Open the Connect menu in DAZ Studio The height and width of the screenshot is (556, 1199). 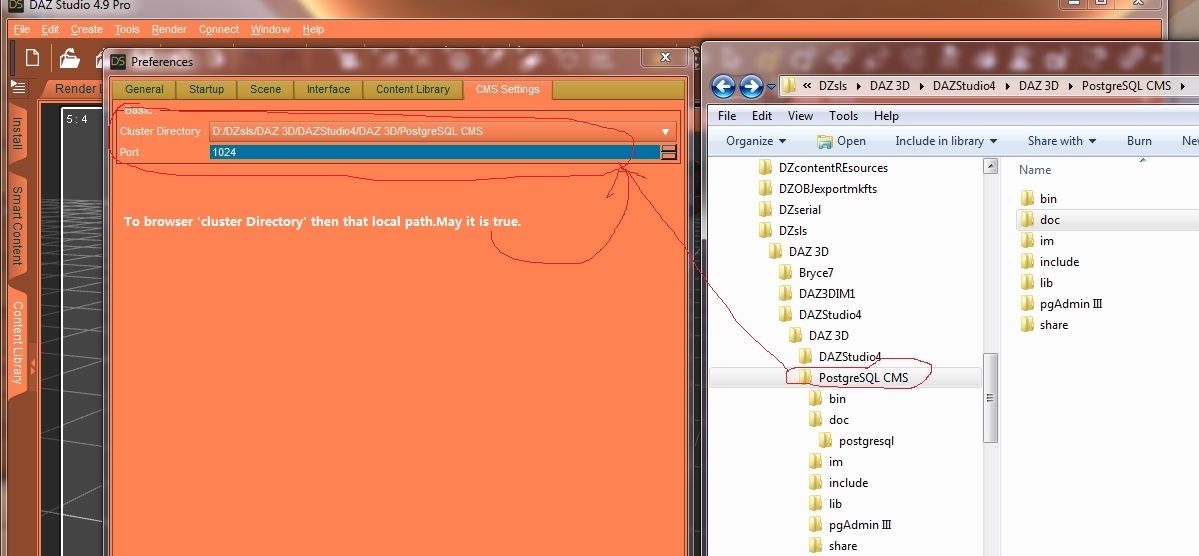click(x=219, y=29)
